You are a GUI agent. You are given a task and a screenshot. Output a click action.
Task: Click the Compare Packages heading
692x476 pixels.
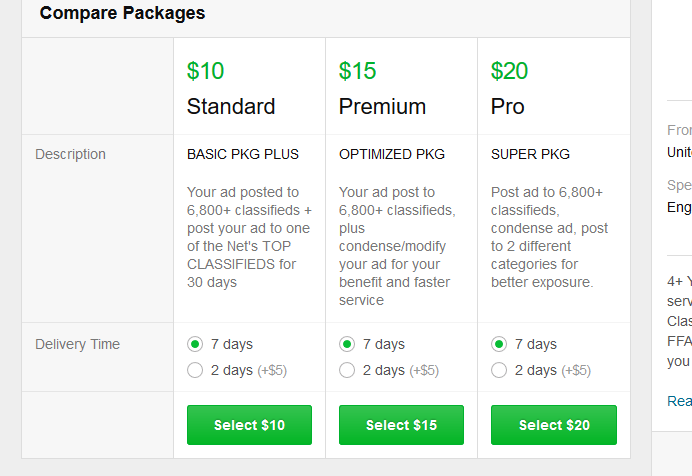[122, 14]
